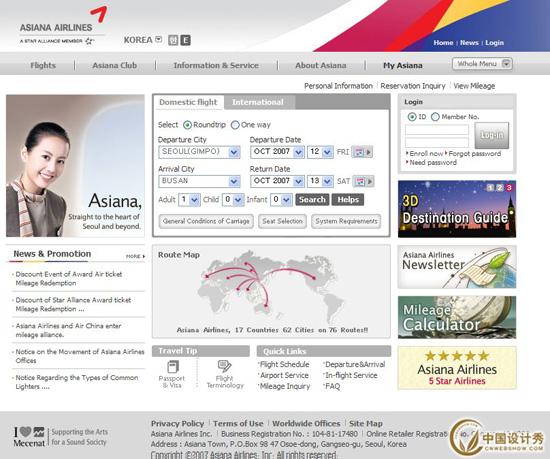
Task: Open the return month OCT 2007 dropdown
Action: coord(277,181)
